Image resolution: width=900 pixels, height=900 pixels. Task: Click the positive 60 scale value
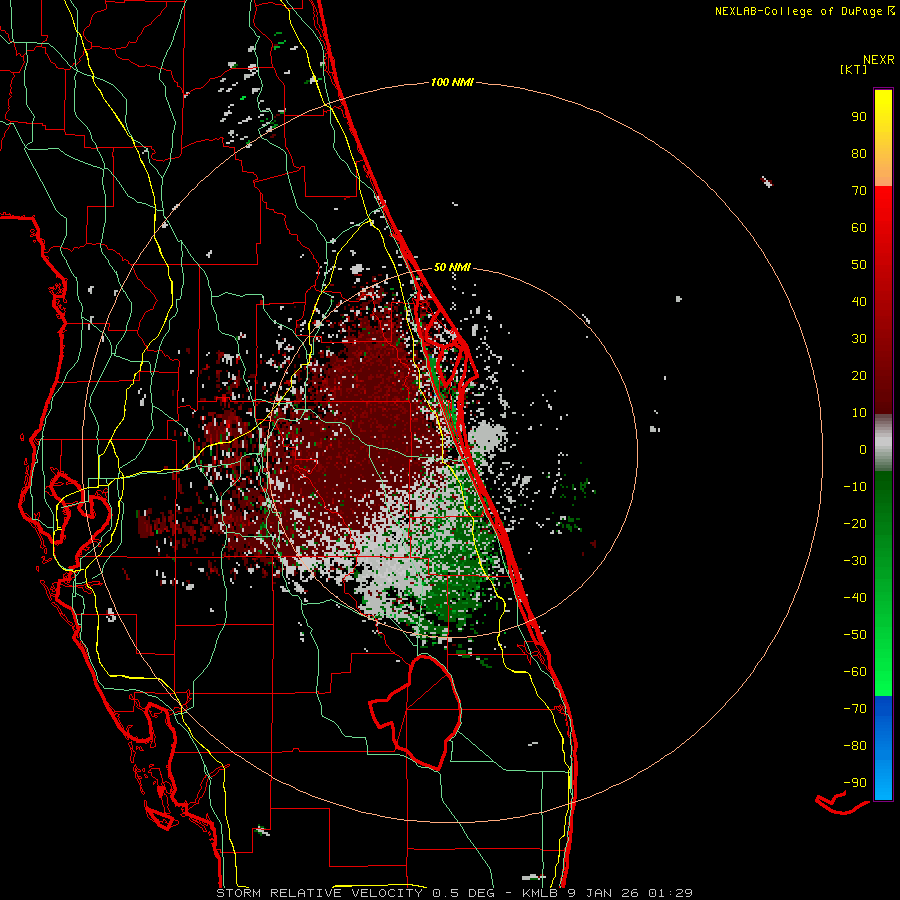point(859,227)
